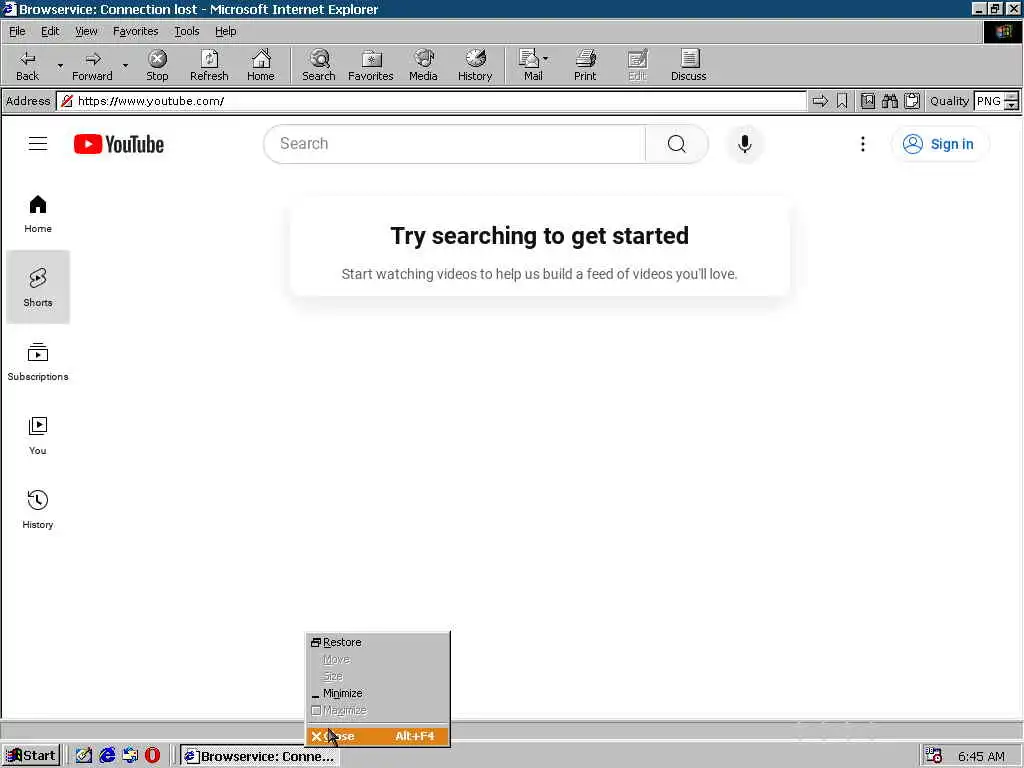
Task: Choose Minimize from the window context menu
Action: [x=377, y=693]
